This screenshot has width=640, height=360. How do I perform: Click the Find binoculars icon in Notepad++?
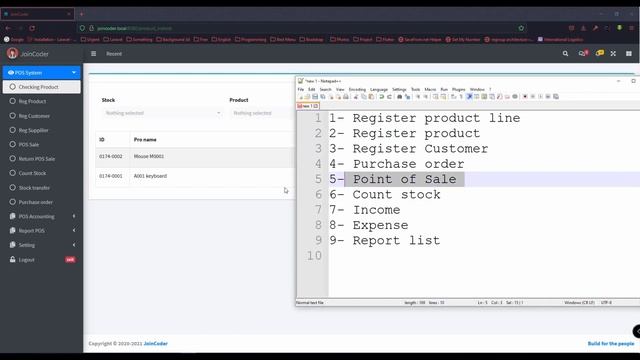400,97
